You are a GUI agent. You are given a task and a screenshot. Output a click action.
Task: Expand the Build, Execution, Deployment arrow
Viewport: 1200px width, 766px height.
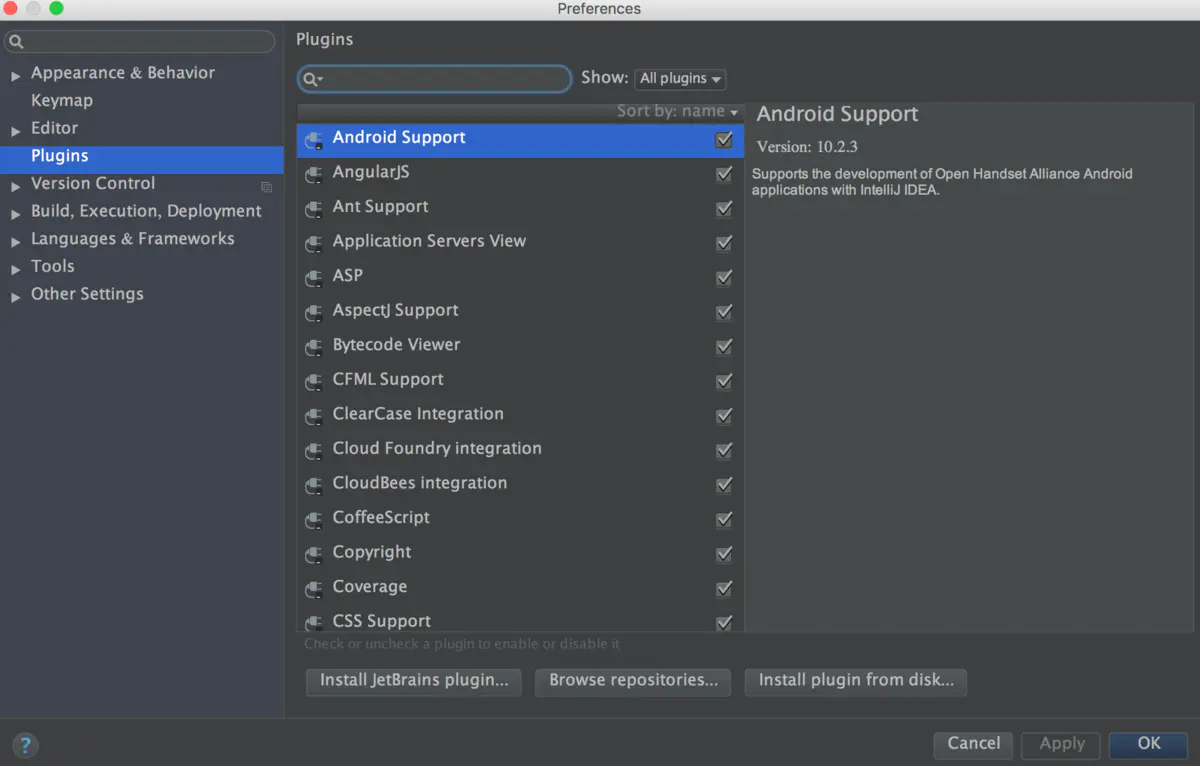pos(15,213)
